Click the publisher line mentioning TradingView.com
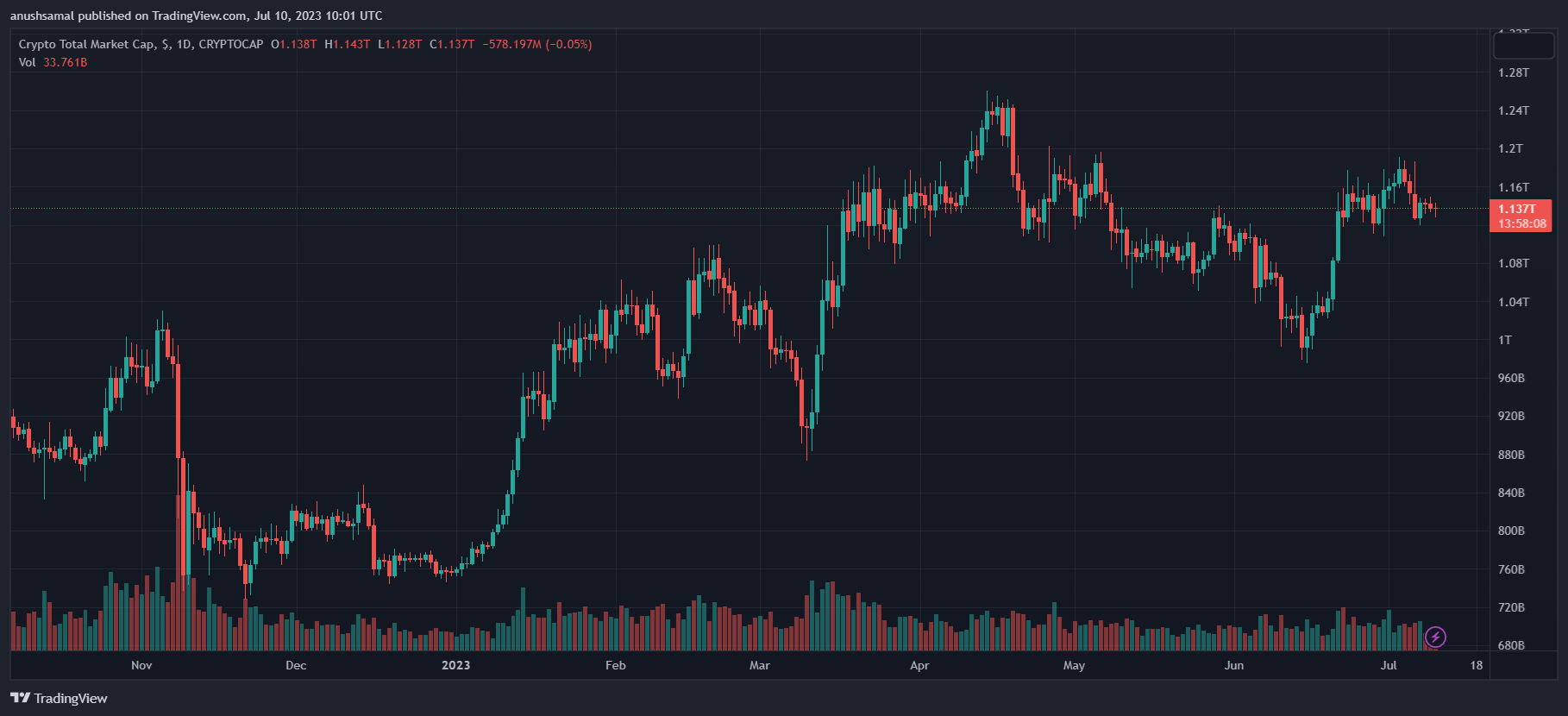This screenshot has height=716, width=1568. tap(196, 16)
